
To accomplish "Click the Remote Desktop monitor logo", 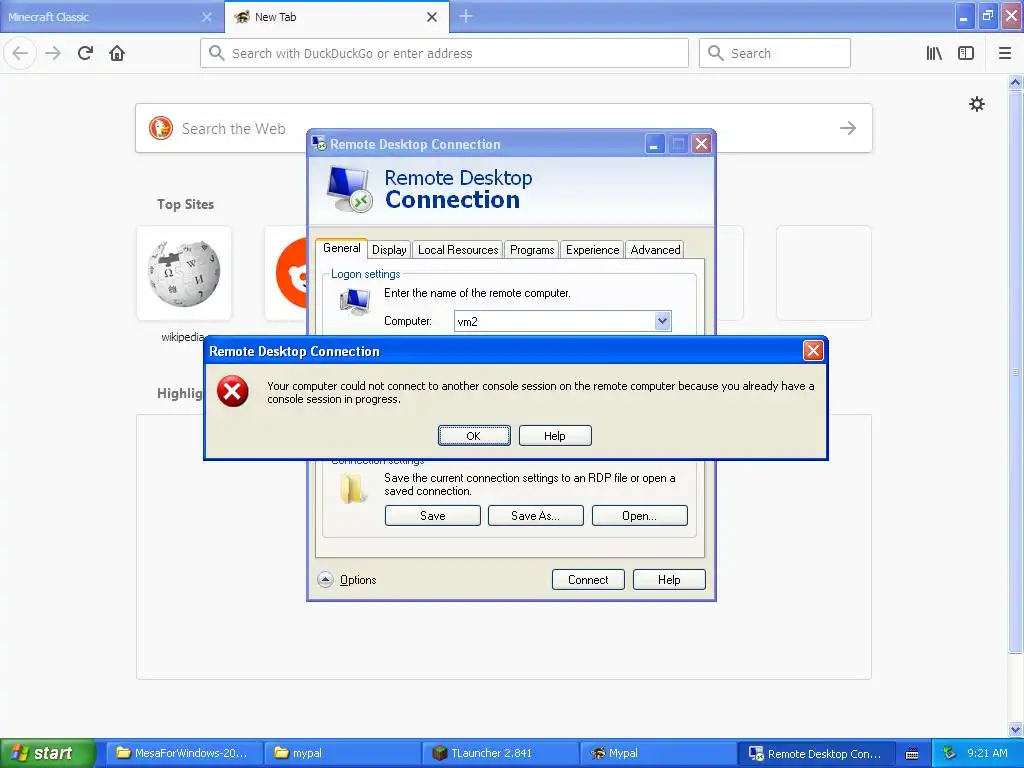I will (350, 189).
